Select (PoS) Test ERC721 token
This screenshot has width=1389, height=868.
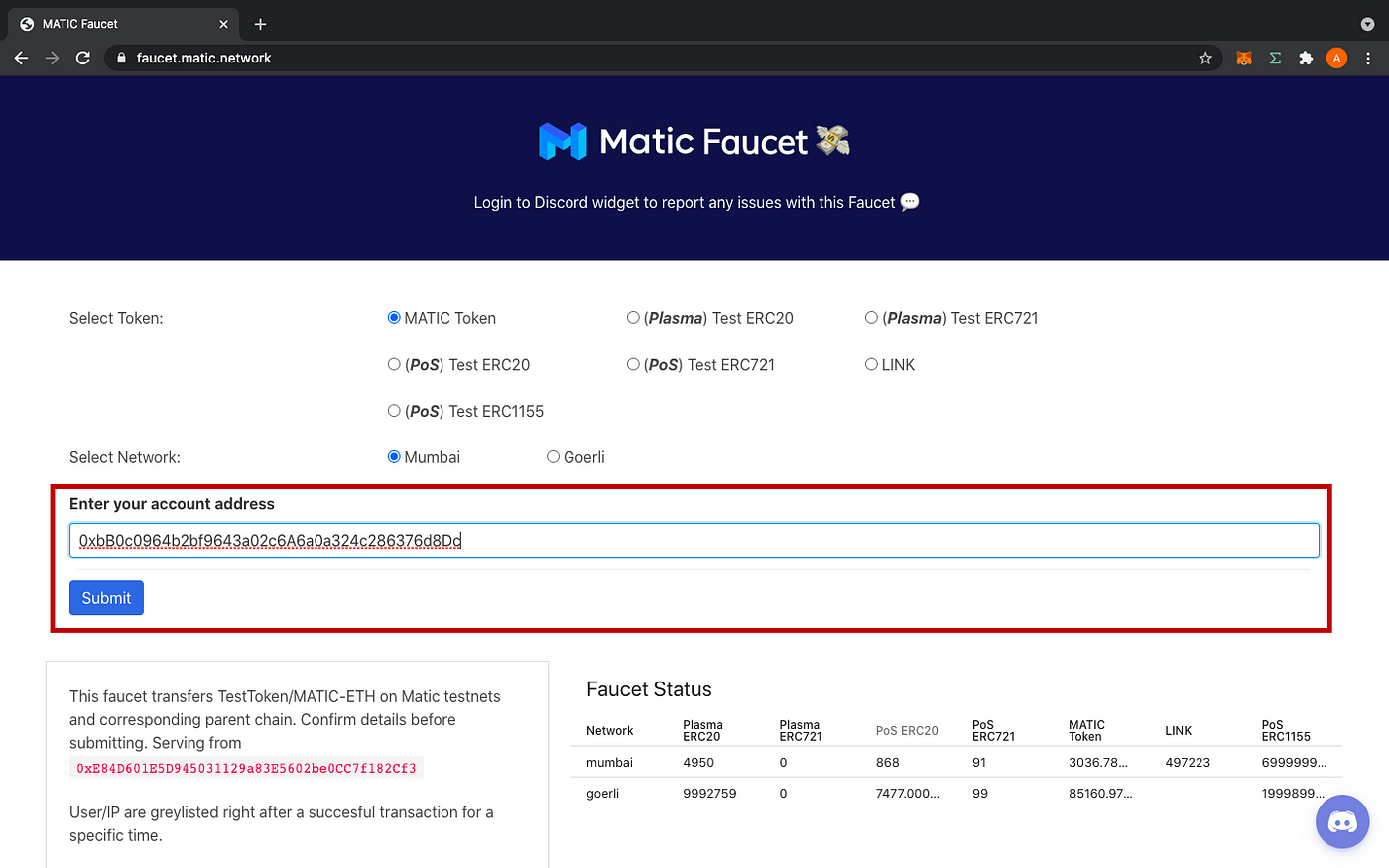click(633, 364)
